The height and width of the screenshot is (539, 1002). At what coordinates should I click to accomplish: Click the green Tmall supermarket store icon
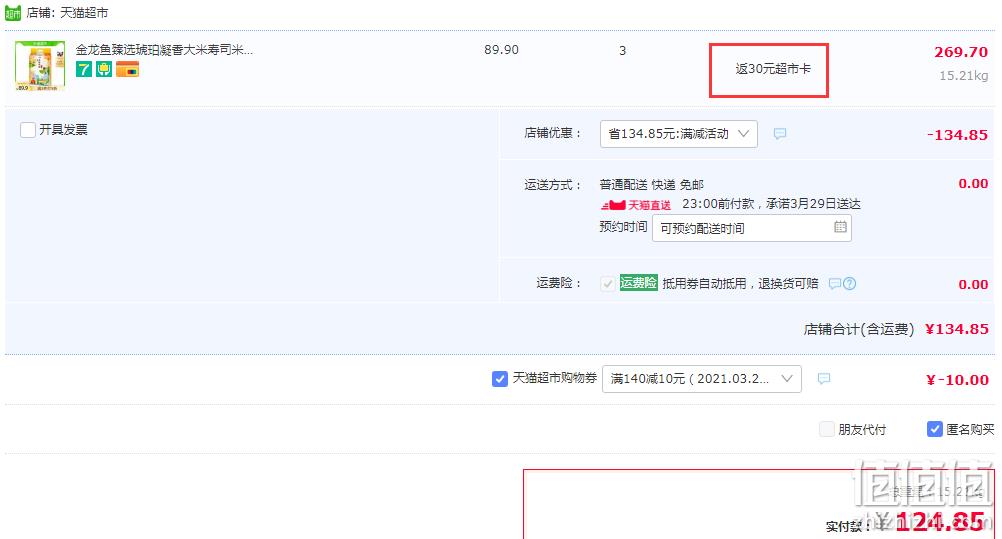point(13,13)
